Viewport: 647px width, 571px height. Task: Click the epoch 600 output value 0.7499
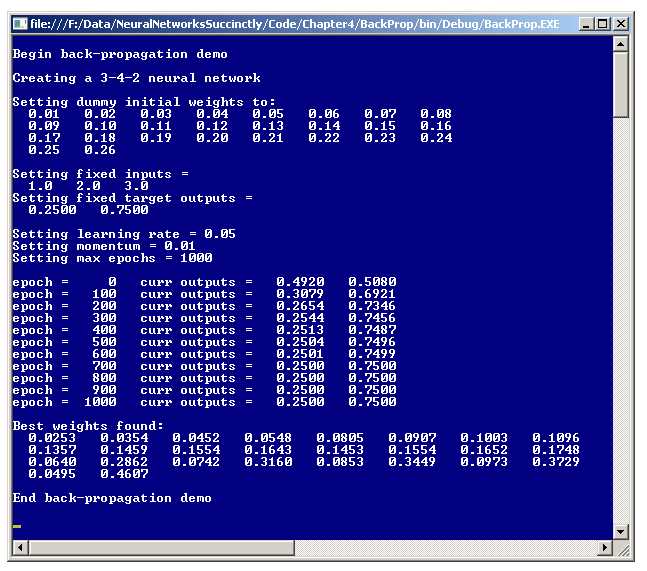coord(372,354)
